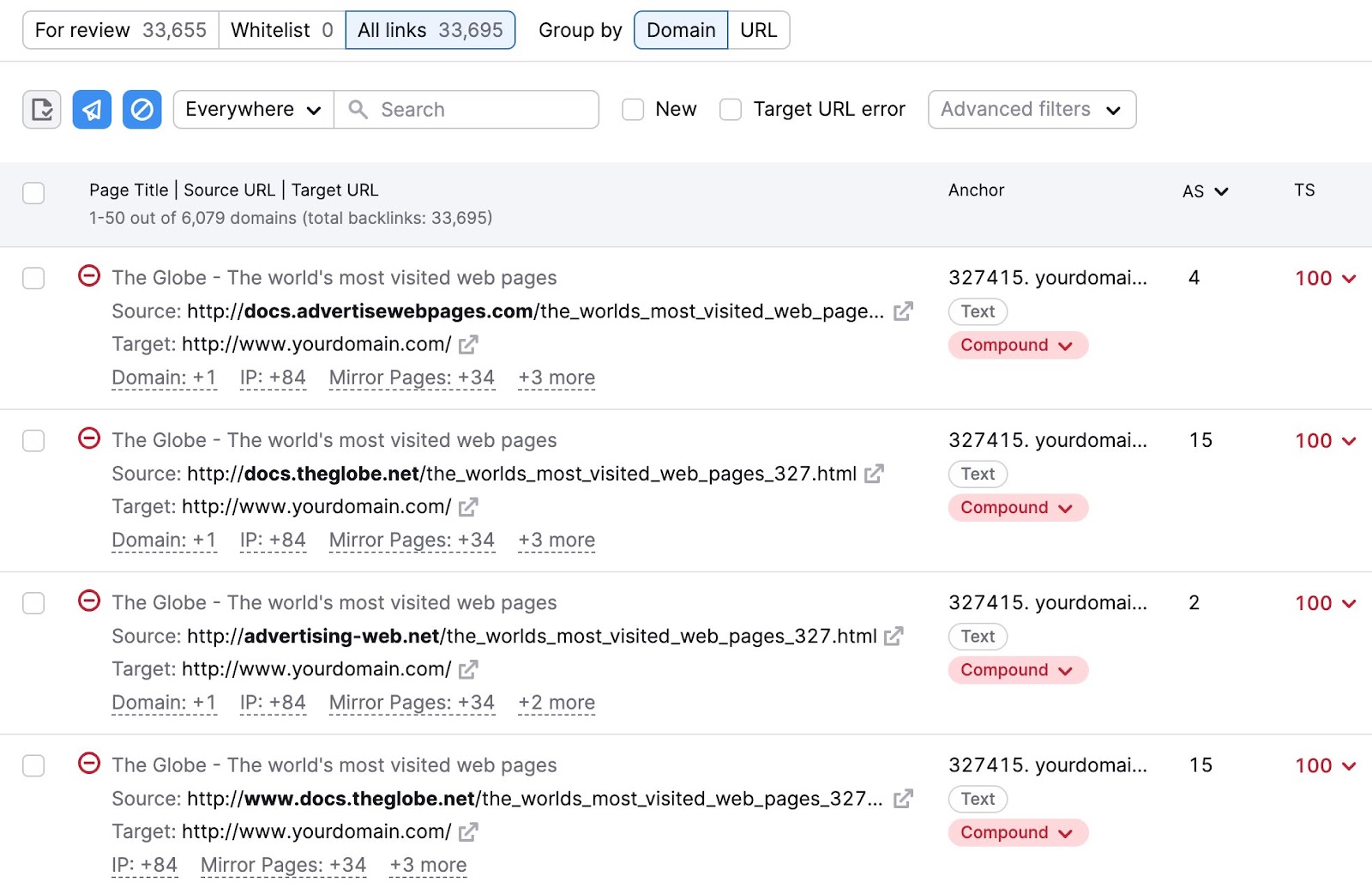Click red minus status icon in advertisewebpages row
The height and width of the screenshot is (894, 1372).
point(89,275)
